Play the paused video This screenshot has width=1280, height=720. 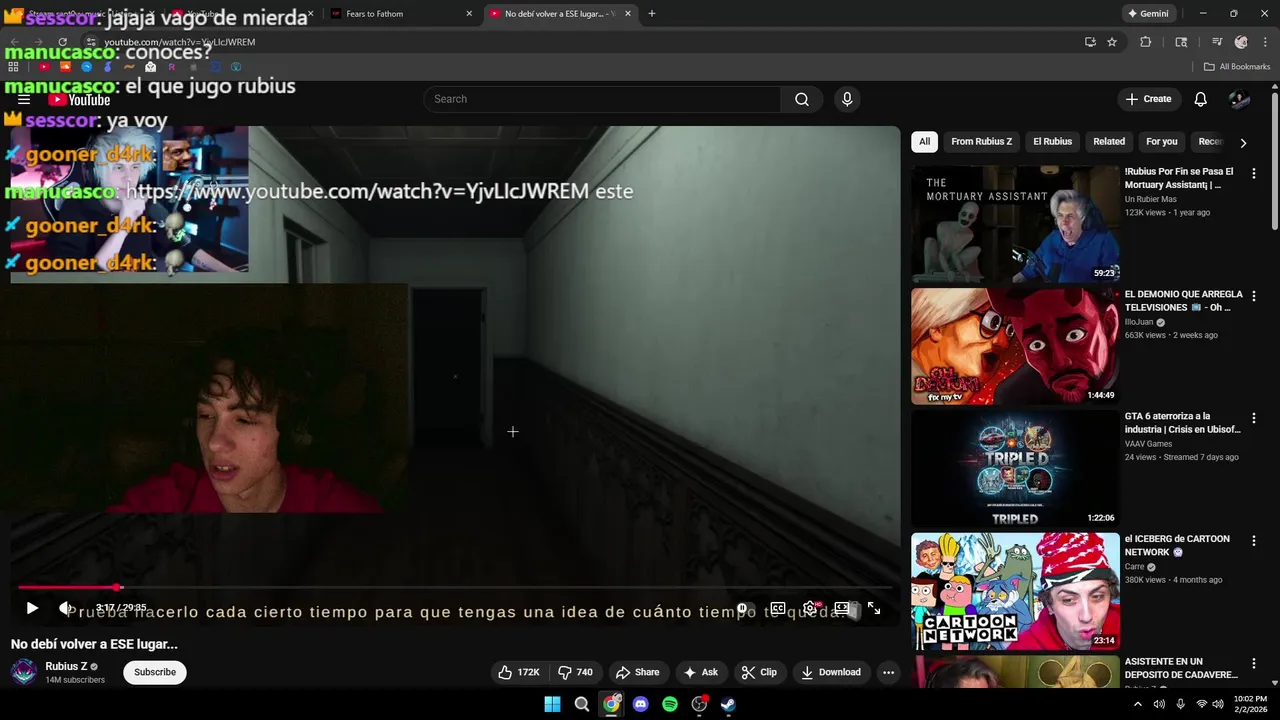32,608
